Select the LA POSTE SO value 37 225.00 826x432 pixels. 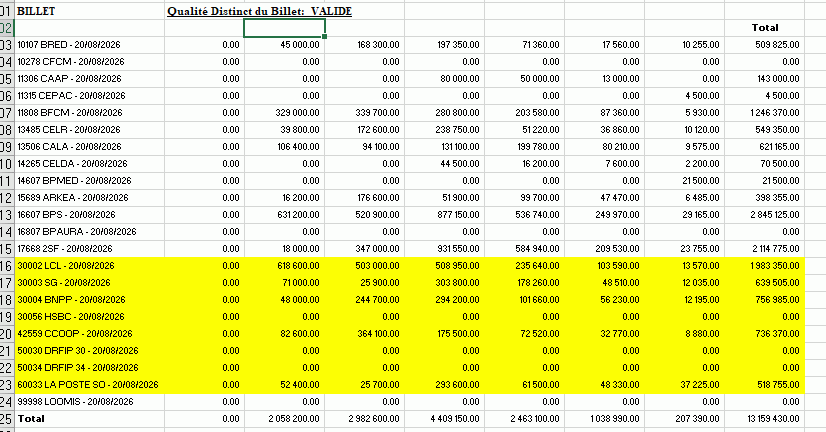(700, 385)
